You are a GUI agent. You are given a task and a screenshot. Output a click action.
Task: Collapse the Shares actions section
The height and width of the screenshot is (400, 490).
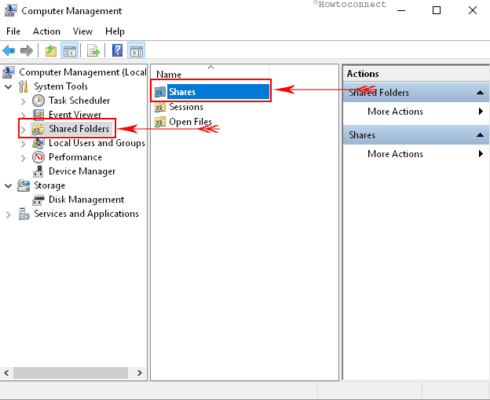point(480,135)
